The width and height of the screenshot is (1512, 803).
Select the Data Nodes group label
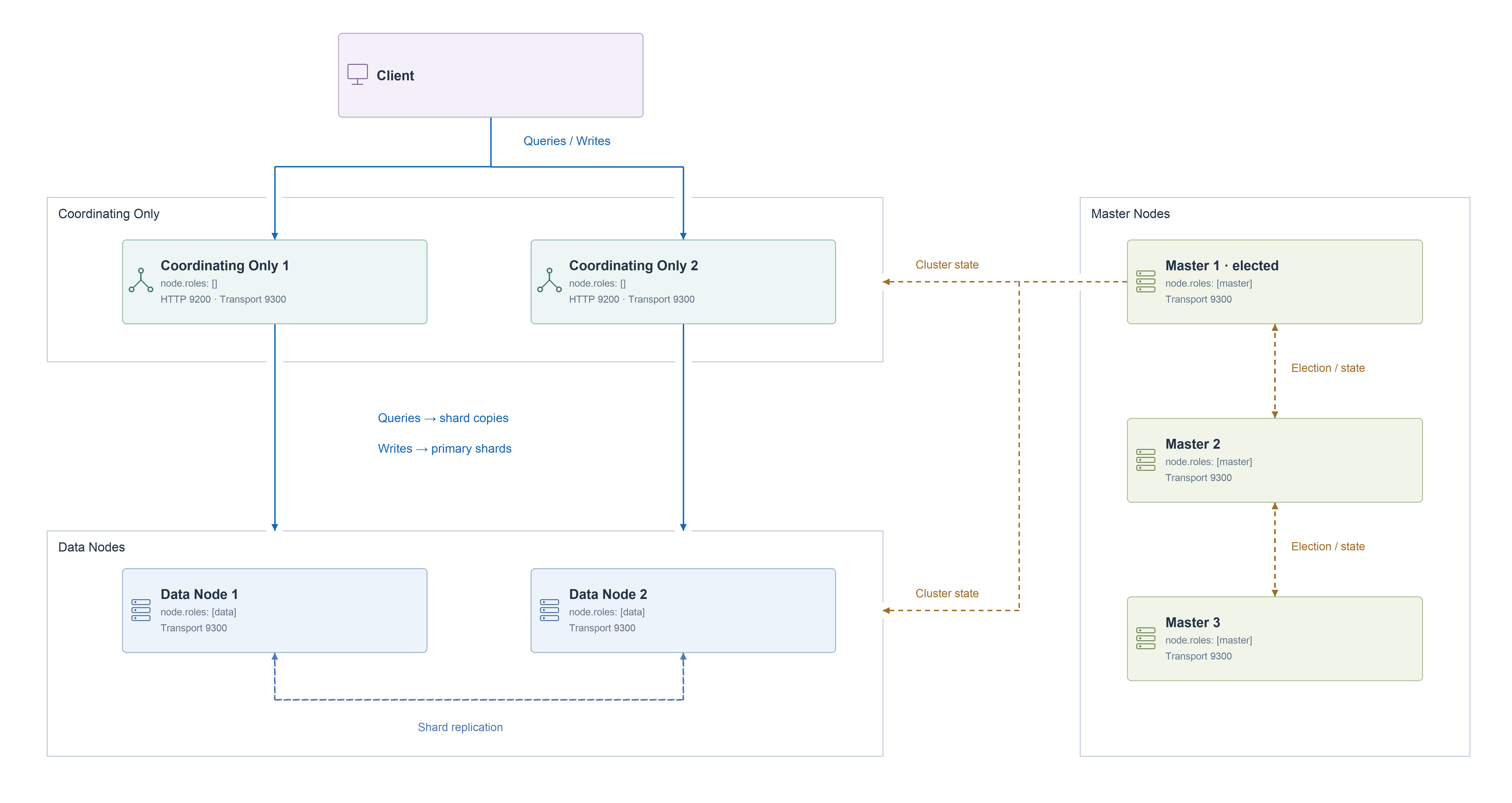(x=91, y=547)
